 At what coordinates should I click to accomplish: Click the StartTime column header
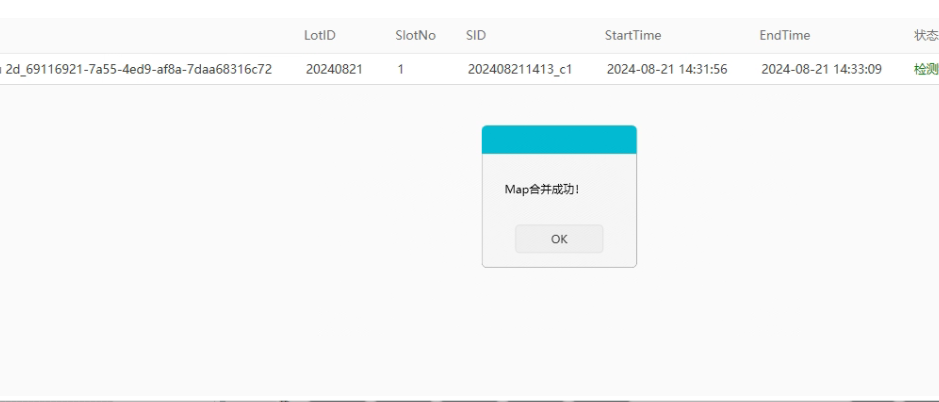(x=633, y=35)
